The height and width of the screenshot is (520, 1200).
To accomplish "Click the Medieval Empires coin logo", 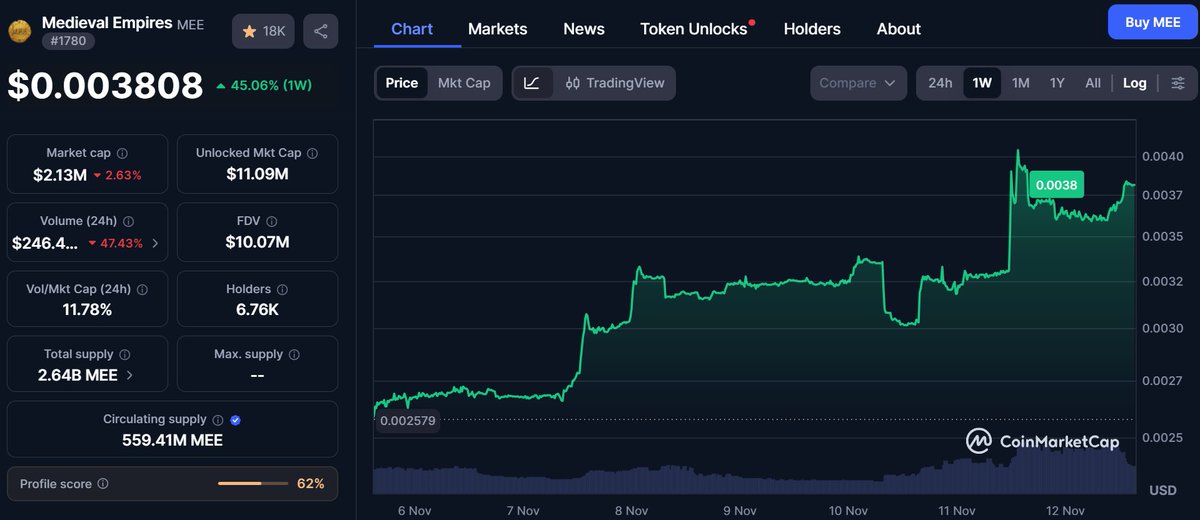I will 19,32.
